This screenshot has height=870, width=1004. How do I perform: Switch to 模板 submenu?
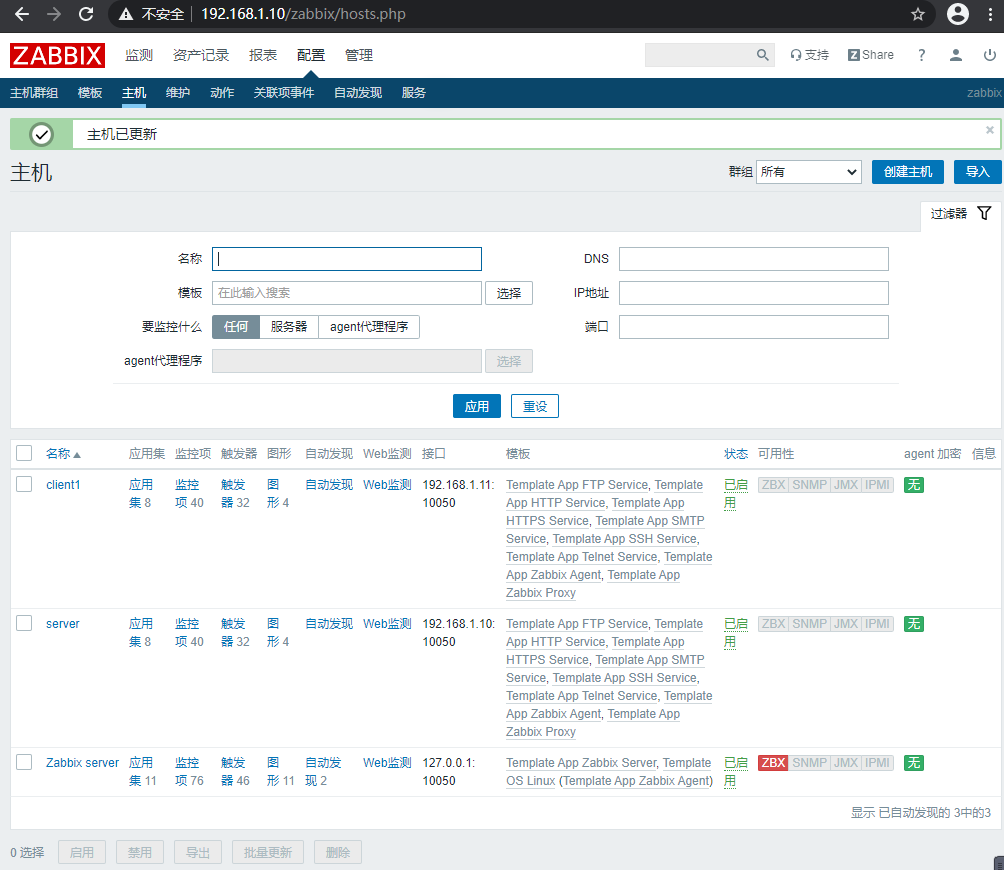tap(90, 93)
